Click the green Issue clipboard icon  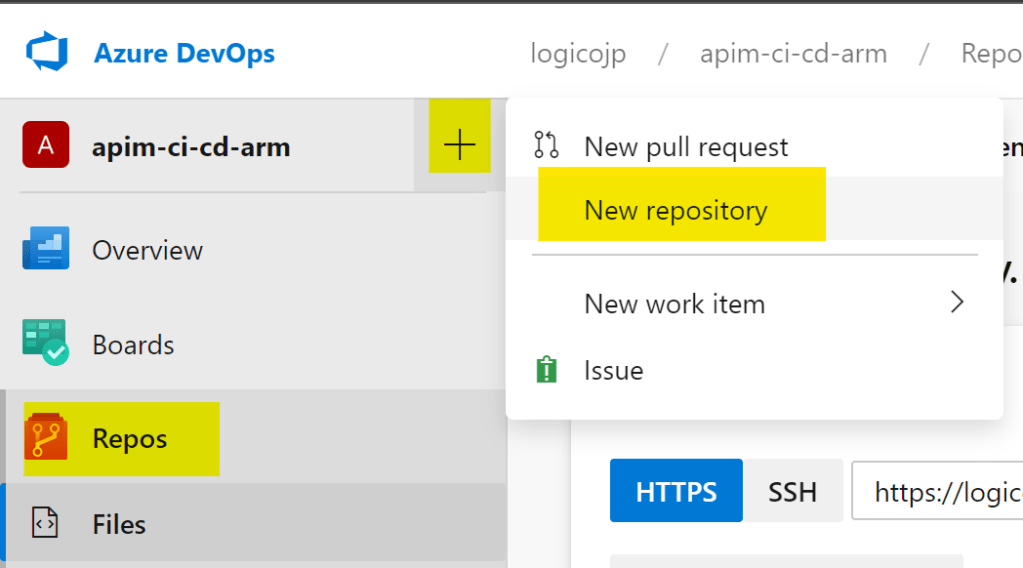(x=547, y=371)
